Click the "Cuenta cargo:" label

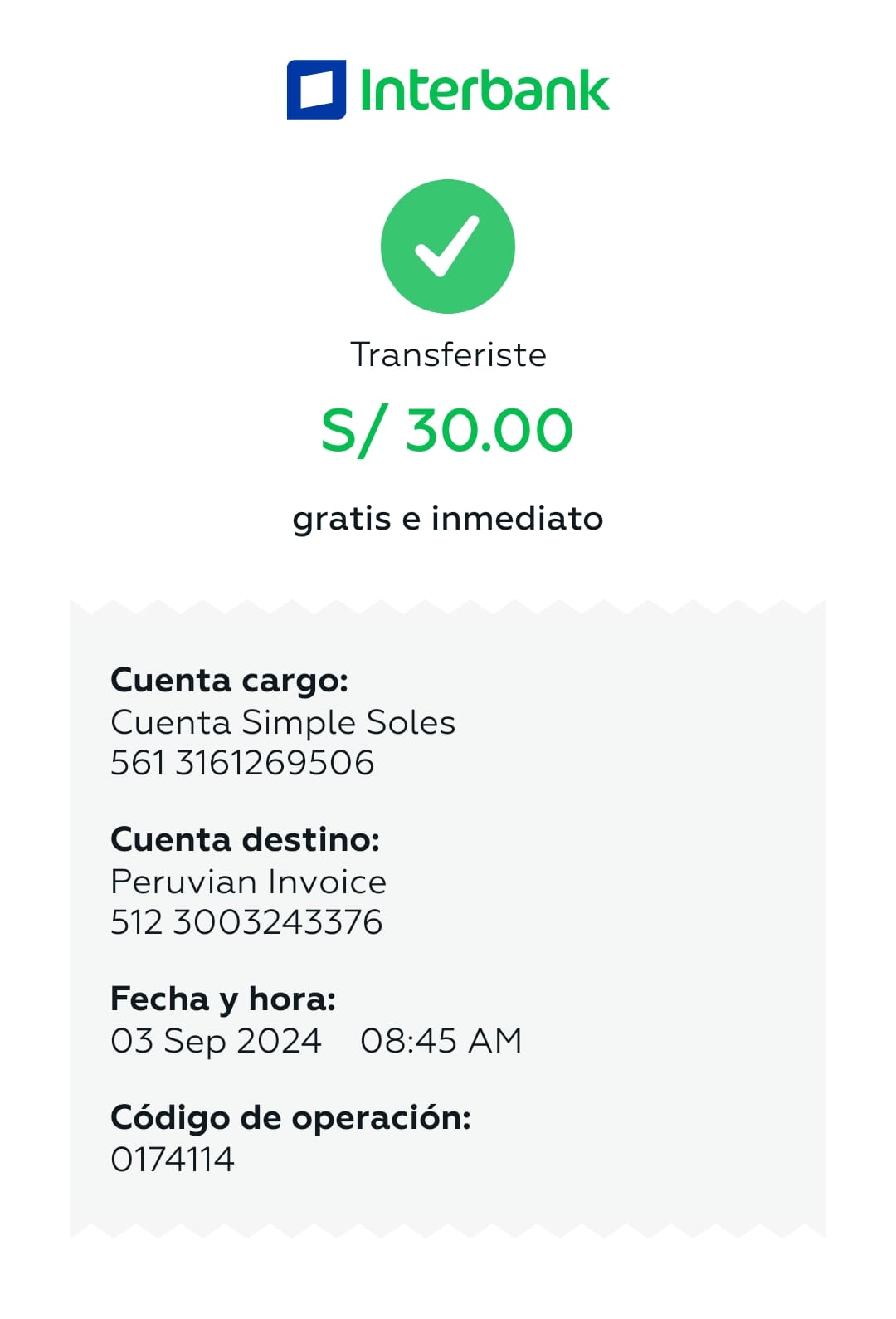coord(230,681)
